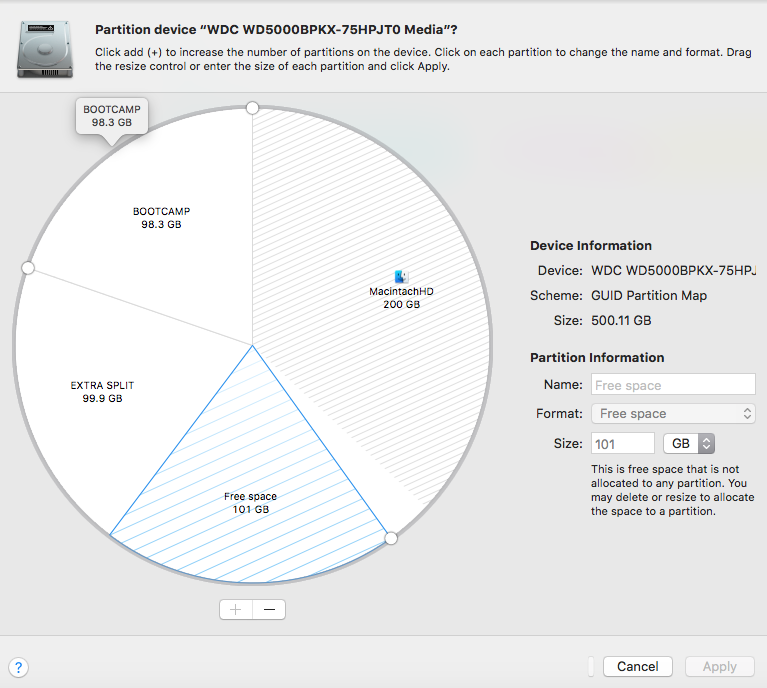
Task: Select the EXTRA SPLIT 99.9 GB slice
Action: 102,391
